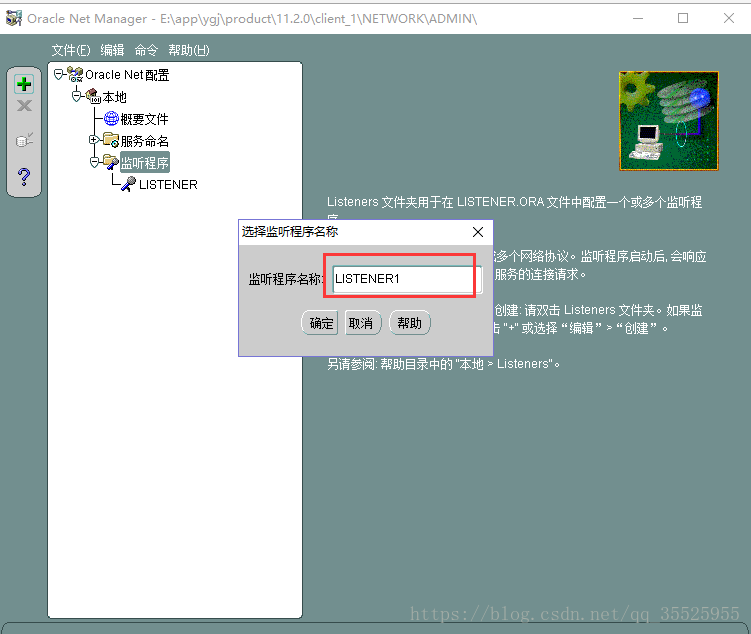This screenshot has height=634, width=751.
Task: Click the 帮助 button in the dialog
Action: pyautogui.click(x=410, y=323)
